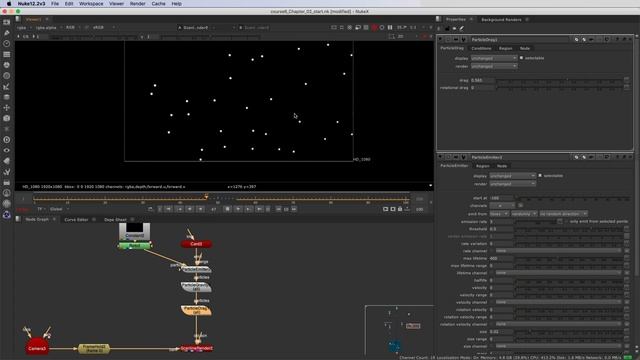This screenshot has height=360, width=640.
Task: Click the max lifetime value field
Action: 501,258
